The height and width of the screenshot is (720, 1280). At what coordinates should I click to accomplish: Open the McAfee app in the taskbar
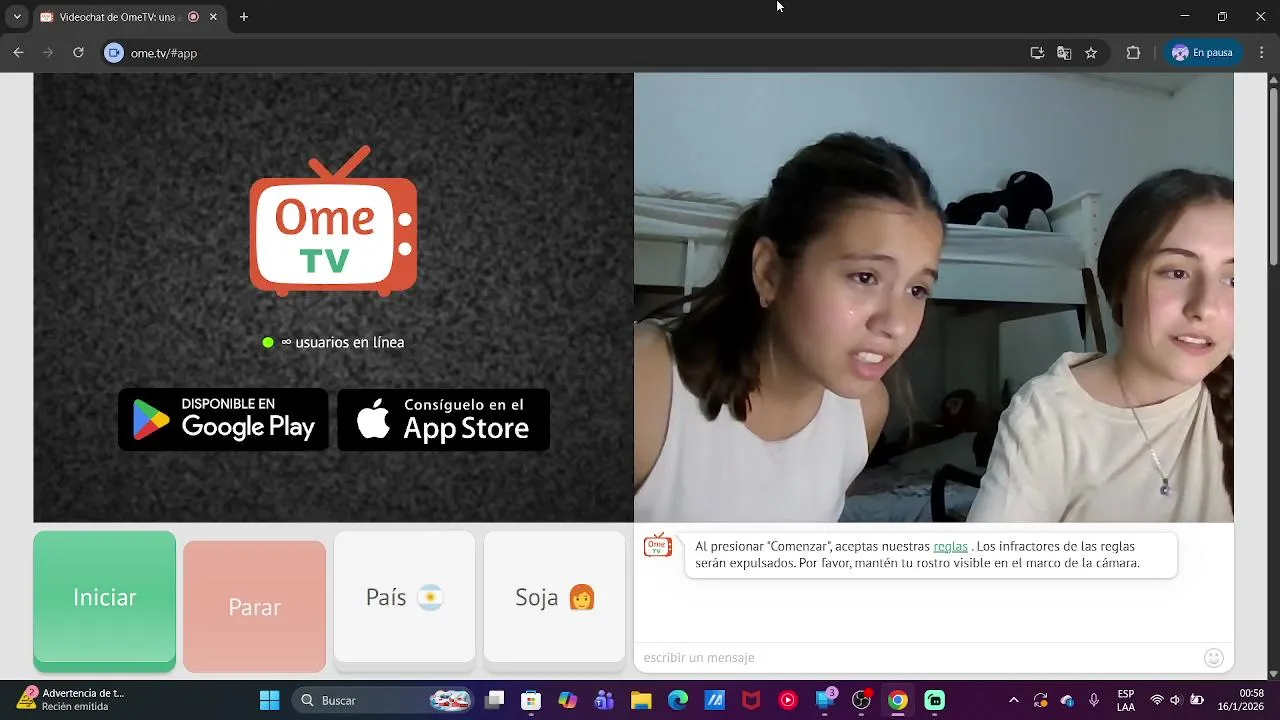(x=751, y=700)
